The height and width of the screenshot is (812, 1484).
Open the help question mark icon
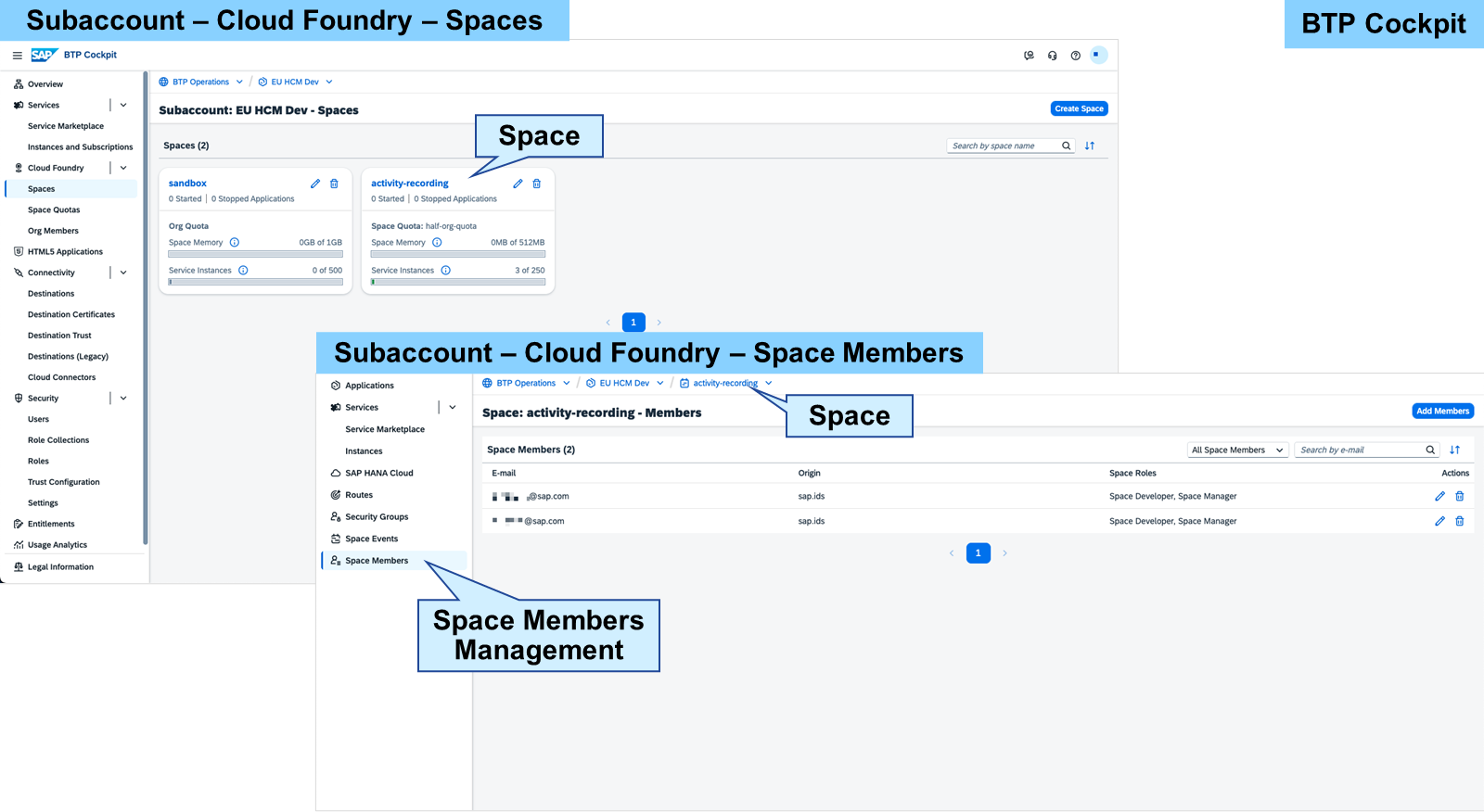(x=1075, y=56)
